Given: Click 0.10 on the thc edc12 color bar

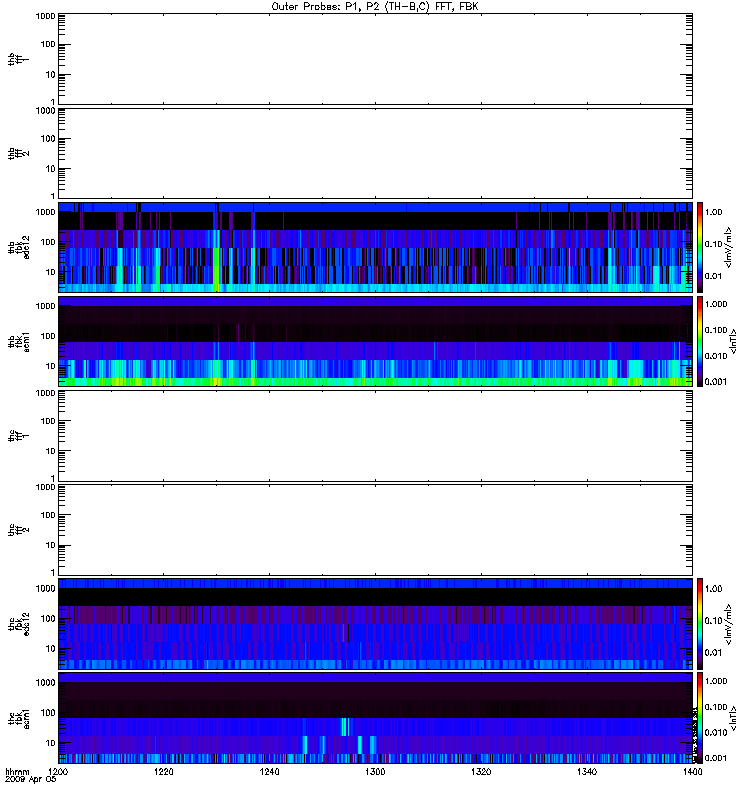Looking at the screenshot, I should [x=714, y=620].
